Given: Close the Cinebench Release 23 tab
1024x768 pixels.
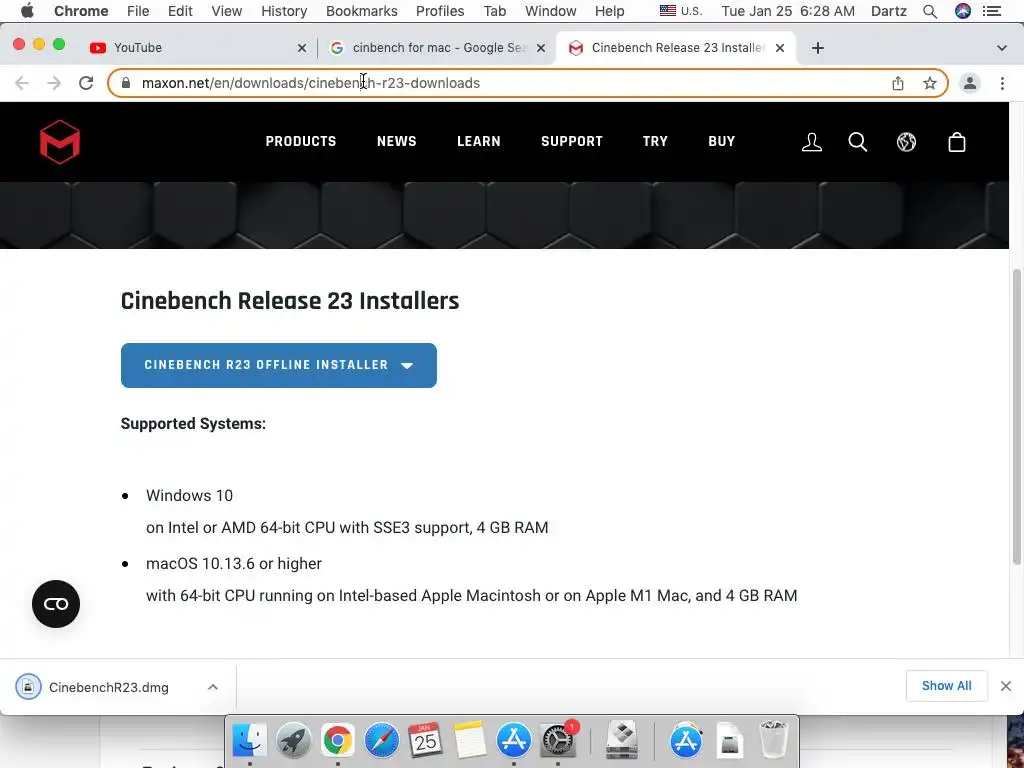Looking at the screenshot, I should (x=780, y=48).
